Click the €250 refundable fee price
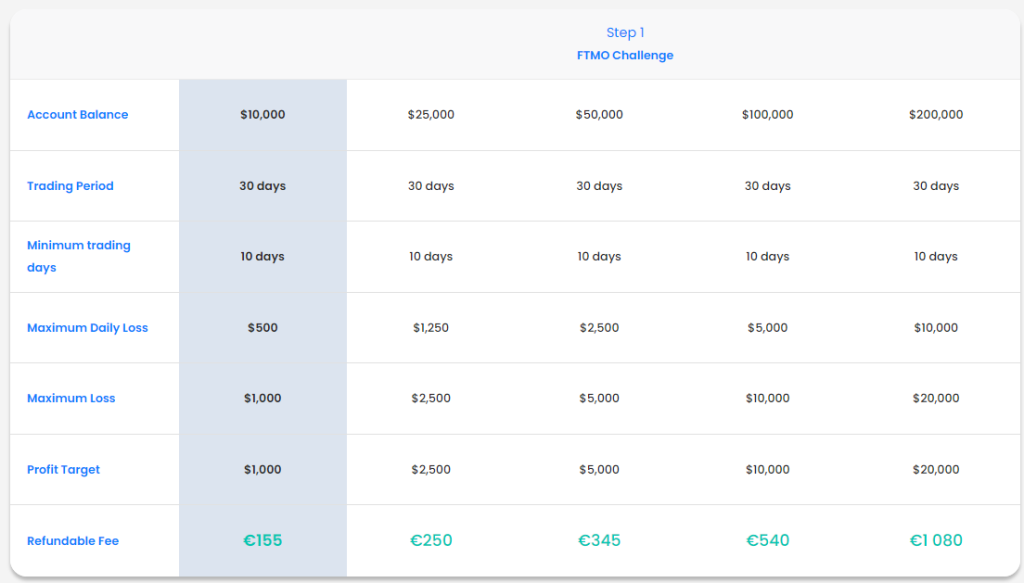Image resolution: width=1024 pixels, height=583 pixels. click(431, 540)
